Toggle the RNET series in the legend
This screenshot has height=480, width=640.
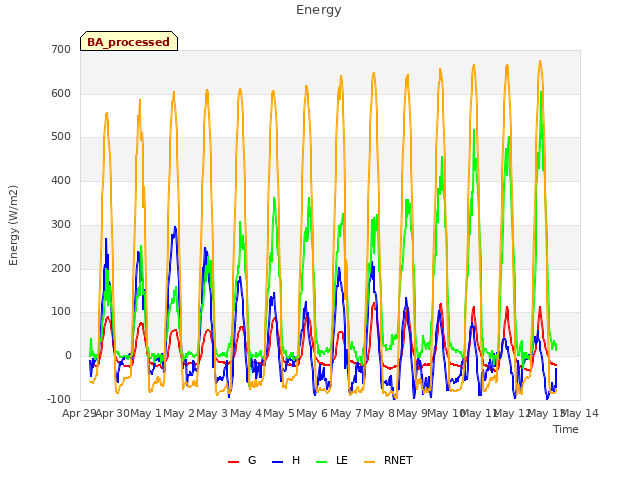point(388,460)
